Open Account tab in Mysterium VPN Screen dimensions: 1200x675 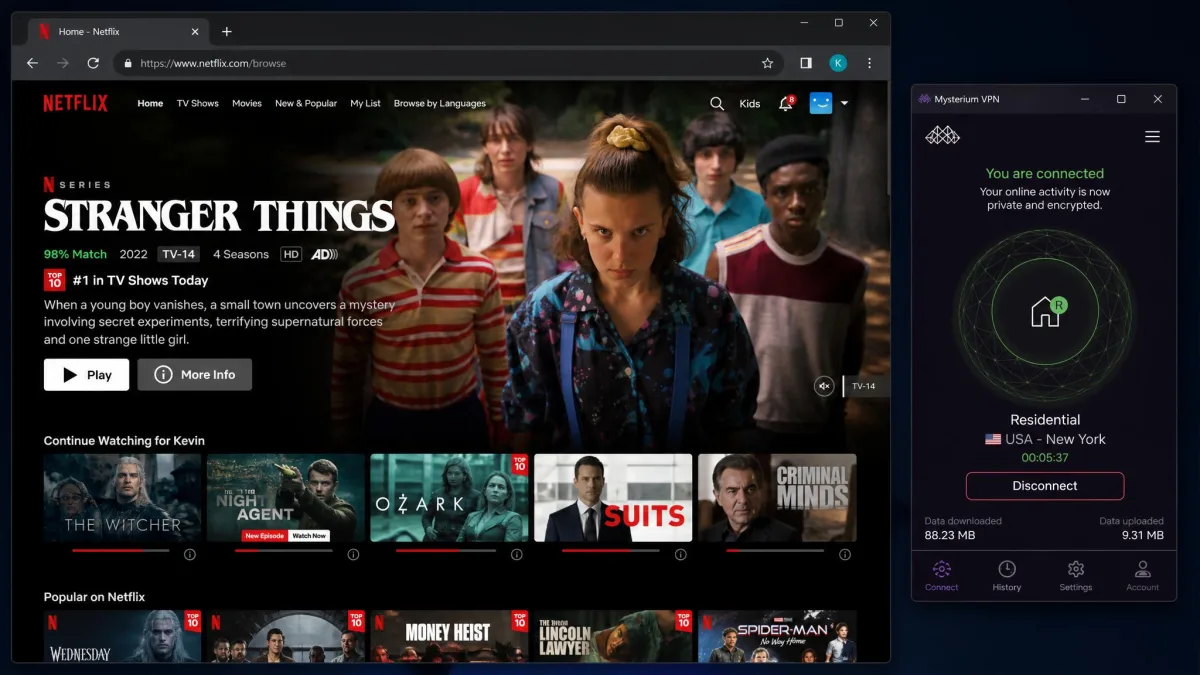[x=1143, y=575]
